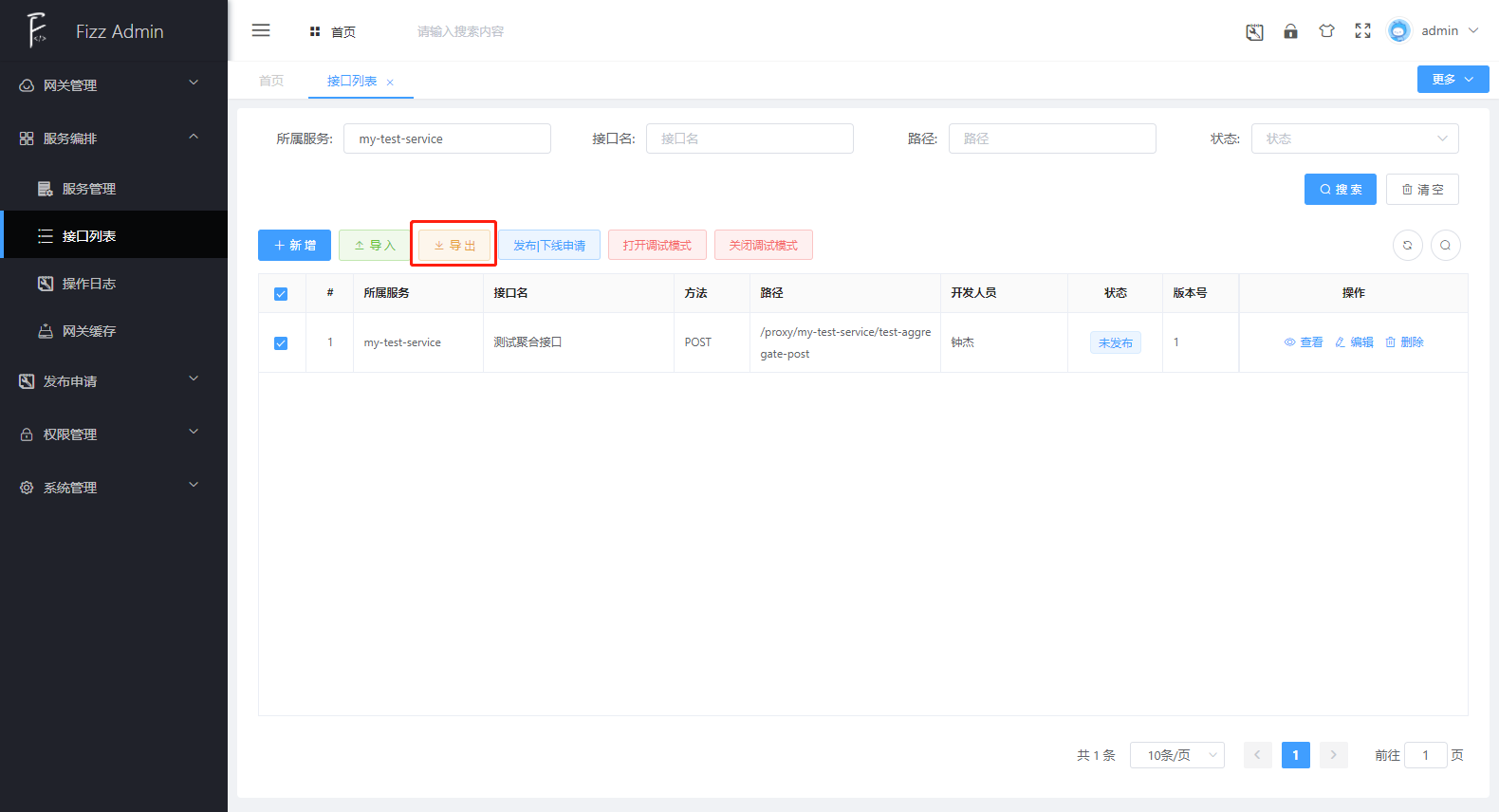Click 编辑 link in the table row
Viewport: 1499px width, 812px height.
tap(1354, 342)
